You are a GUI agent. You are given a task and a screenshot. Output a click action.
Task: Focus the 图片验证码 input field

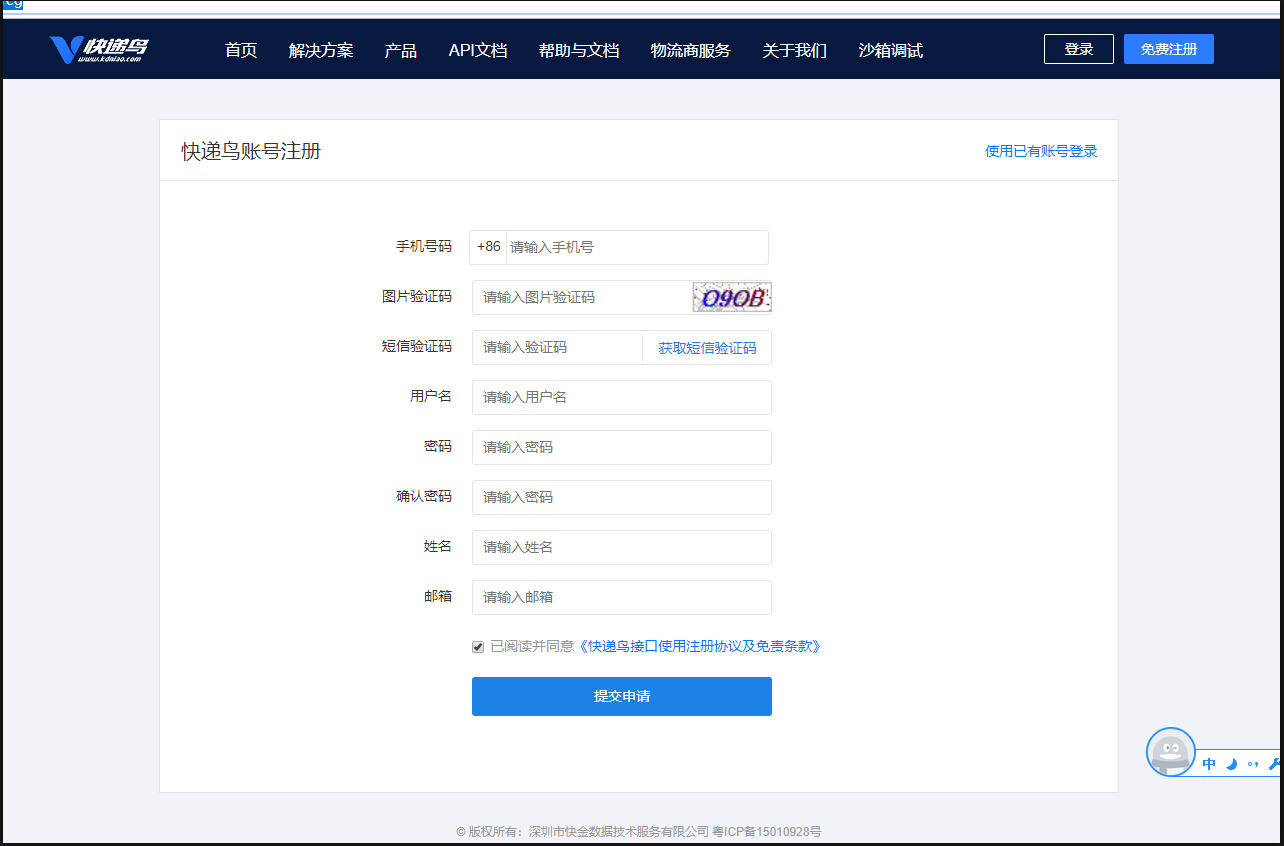coord(582,297)
